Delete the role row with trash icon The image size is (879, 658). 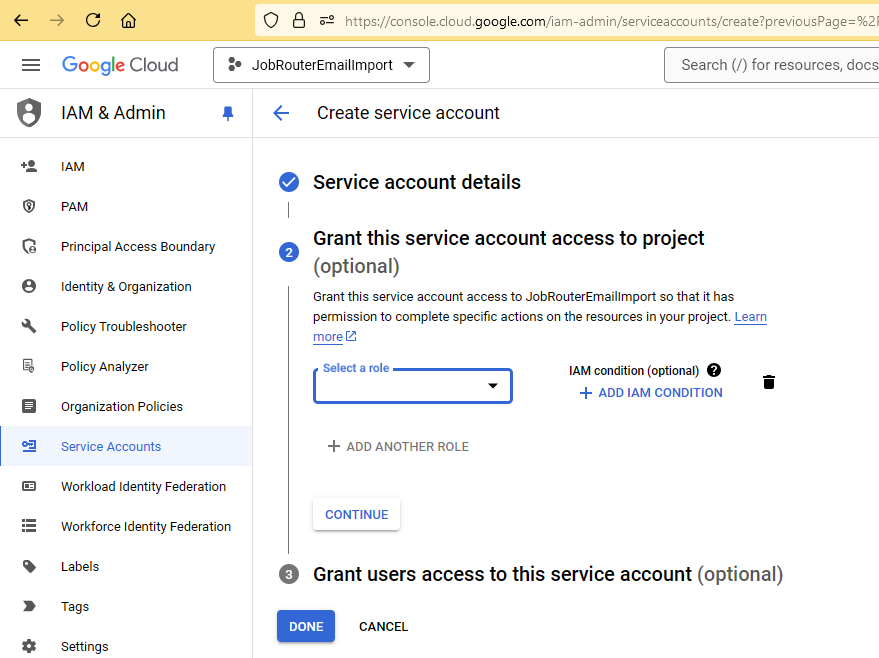pos(768,382)
